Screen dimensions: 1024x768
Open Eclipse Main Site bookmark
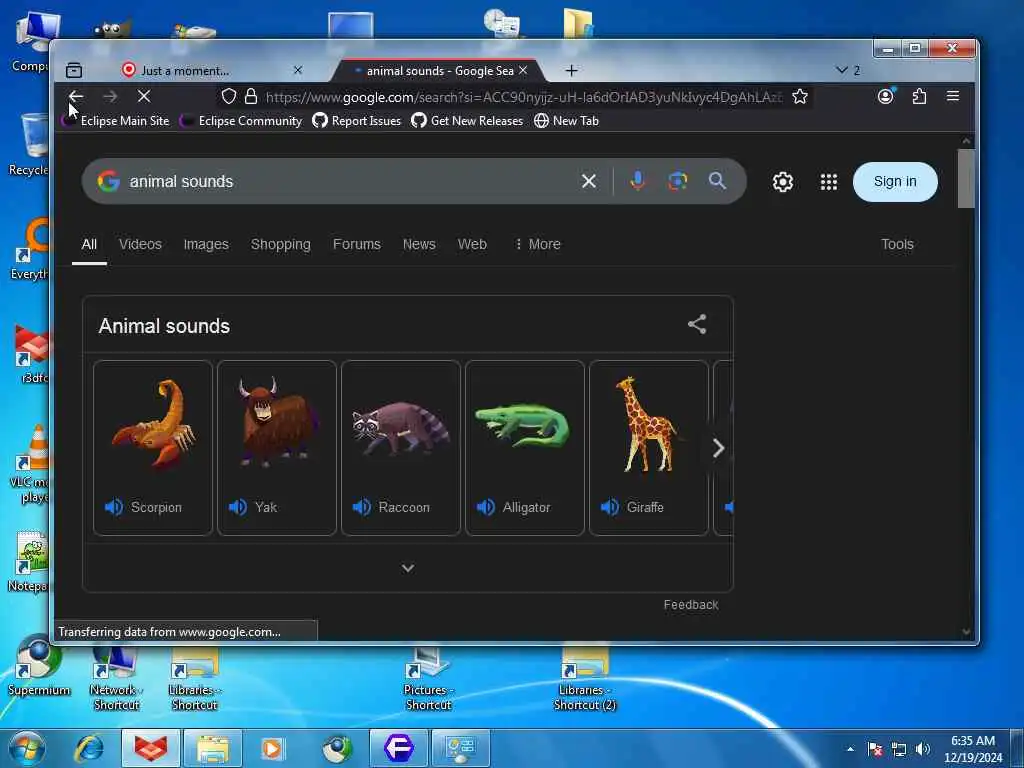(x=116, y=121)
